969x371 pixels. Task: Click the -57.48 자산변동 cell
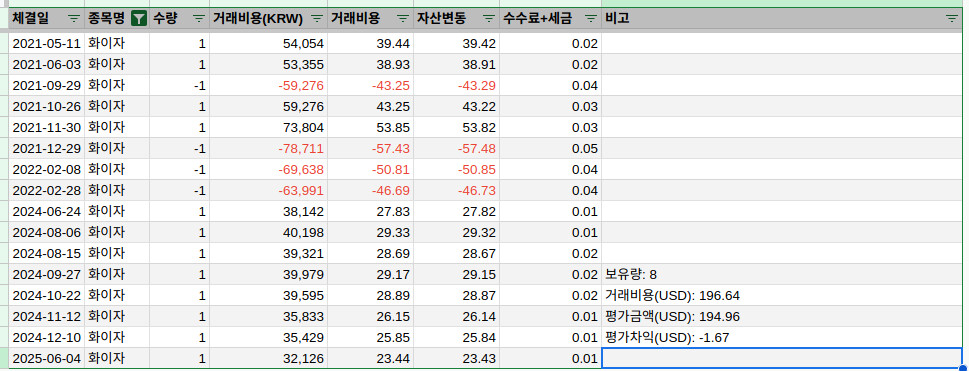[457, 148]
